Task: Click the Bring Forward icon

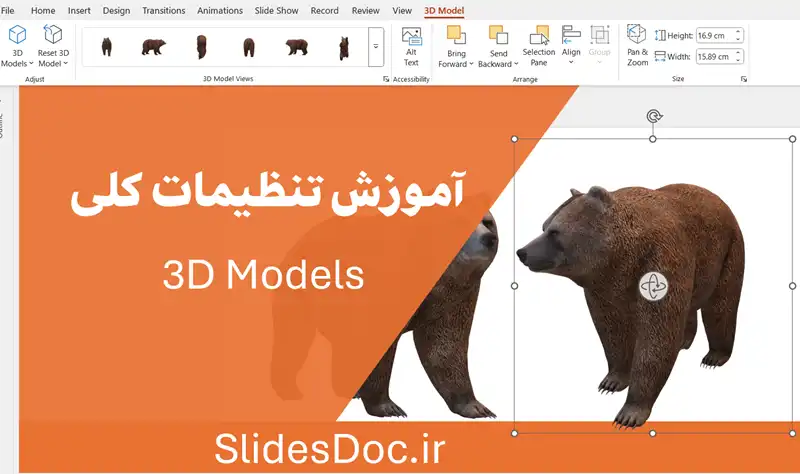Action: (456, 35)
